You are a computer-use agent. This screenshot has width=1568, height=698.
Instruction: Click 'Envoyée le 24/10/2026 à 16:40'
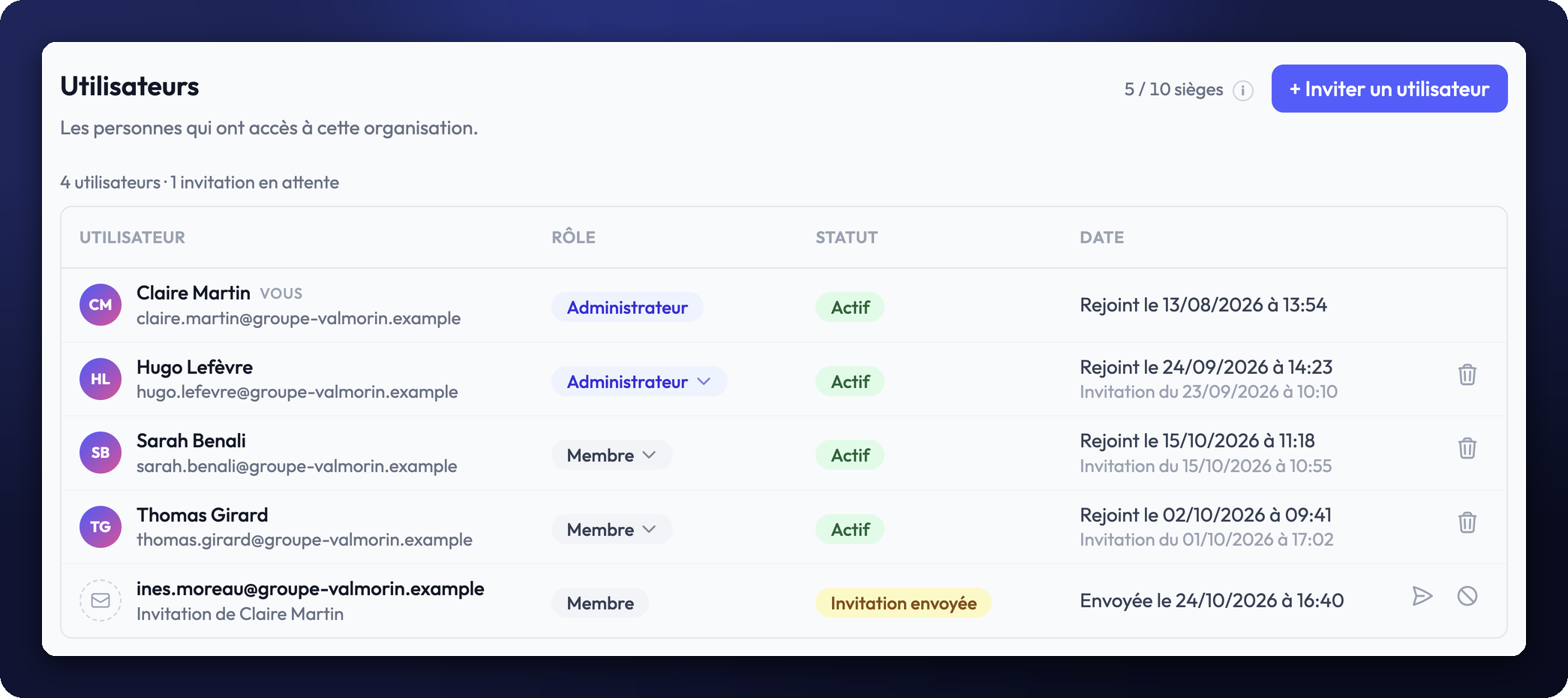(x=1212, y=600)
